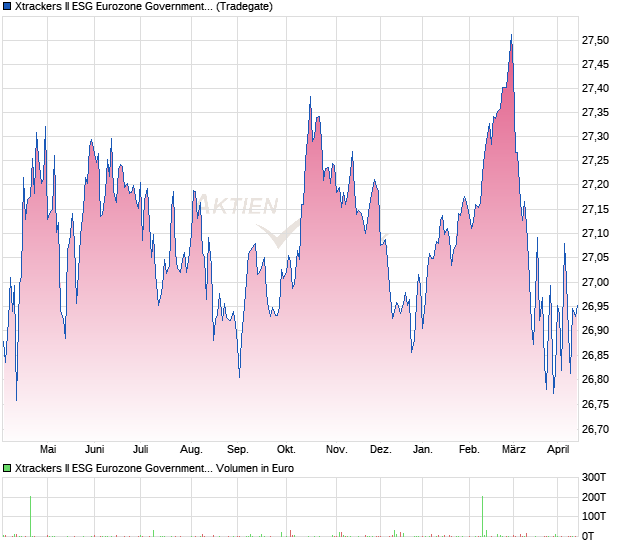This screenshot has height=546, width=620.
Task: Select the Juni month marker
Action: click(x=95, y=449)
